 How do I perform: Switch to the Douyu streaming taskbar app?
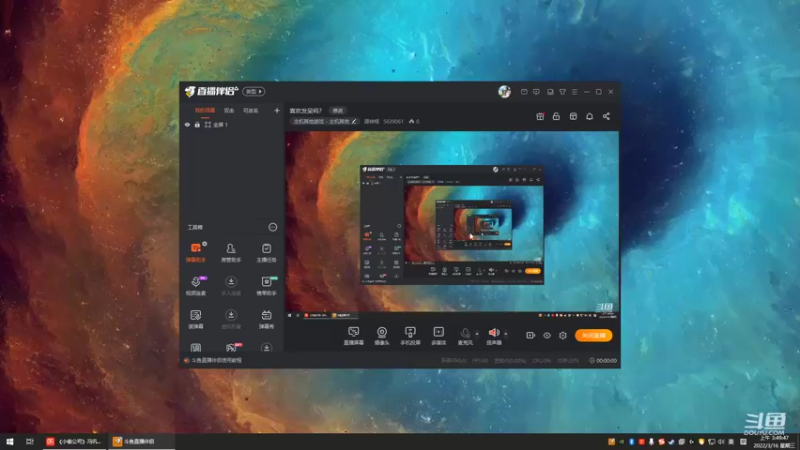(141, 441)
